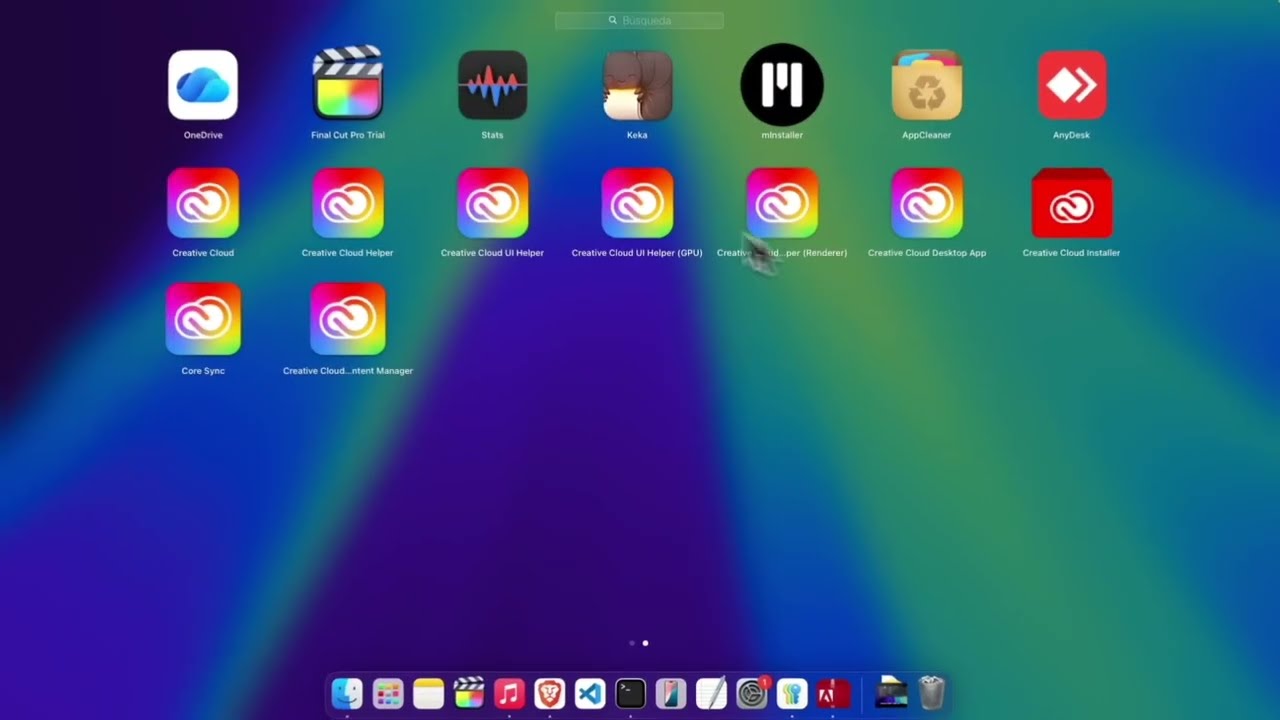1280x720 pixels.
Task: Switch to the first Launchpad page dot
Action: click(631, 643)
